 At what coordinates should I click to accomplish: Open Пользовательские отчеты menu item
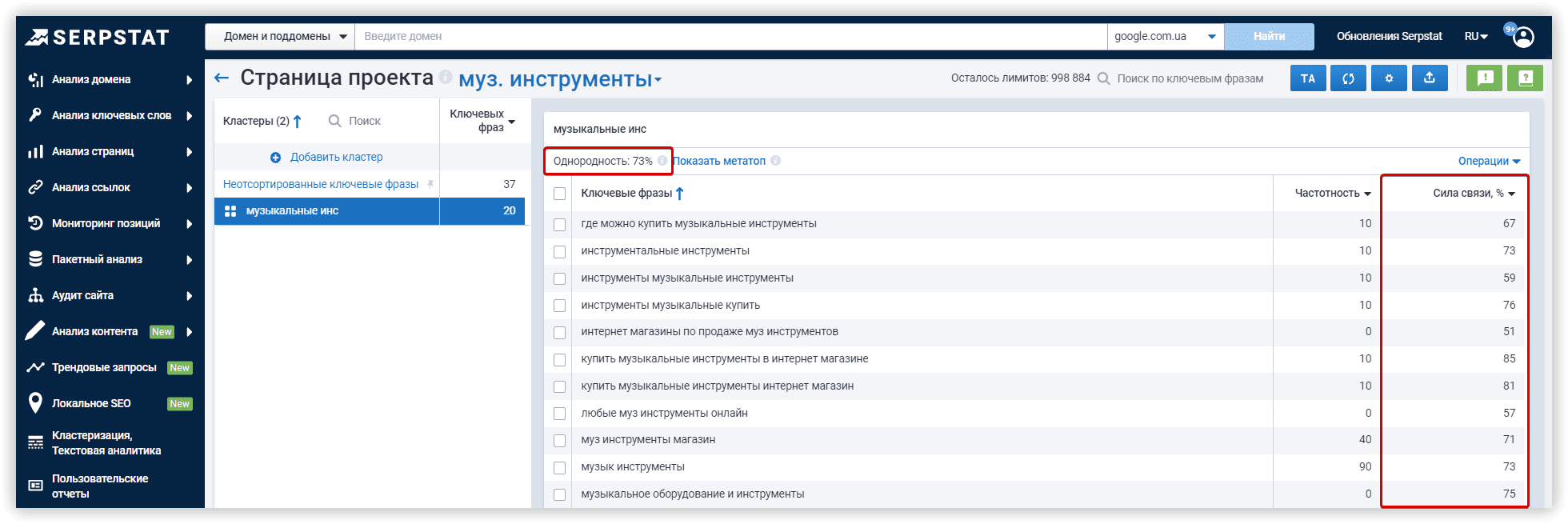pyautogui.click(x=100, y=486)
